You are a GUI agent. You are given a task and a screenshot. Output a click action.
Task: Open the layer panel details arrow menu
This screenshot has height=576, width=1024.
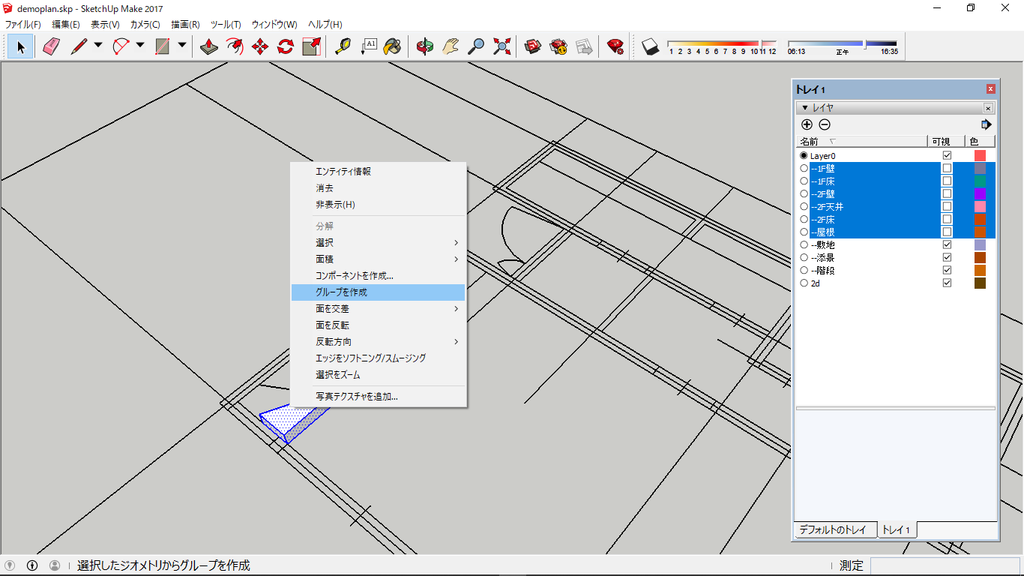(985, 125)
